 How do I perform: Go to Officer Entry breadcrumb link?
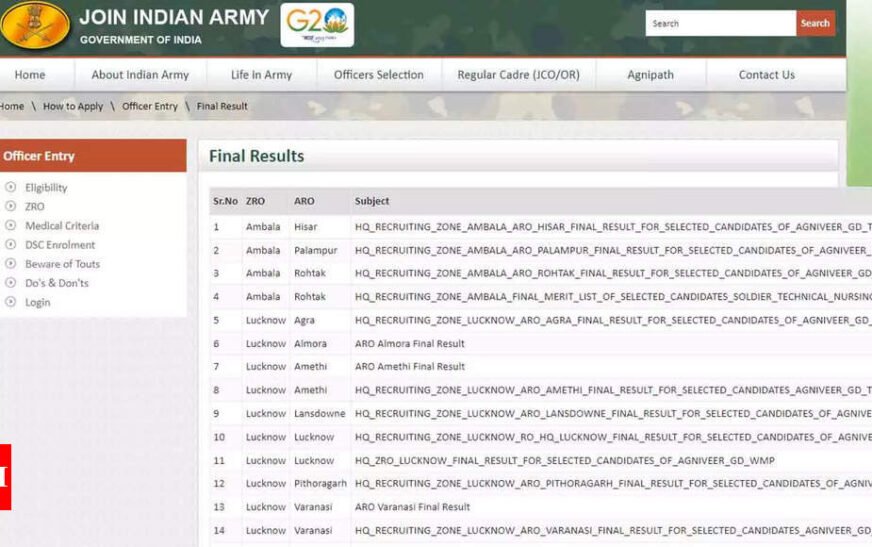tap(150, 106)
